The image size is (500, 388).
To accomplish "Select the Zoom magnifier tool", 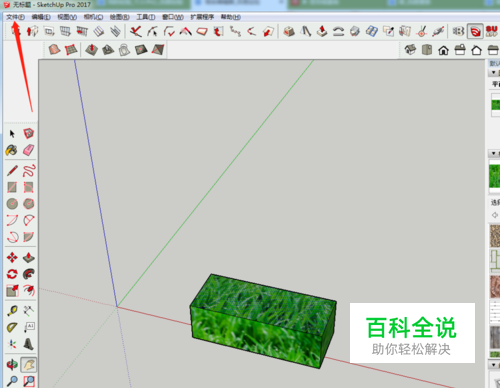I will pyautogui.click(x=12, y=381).
